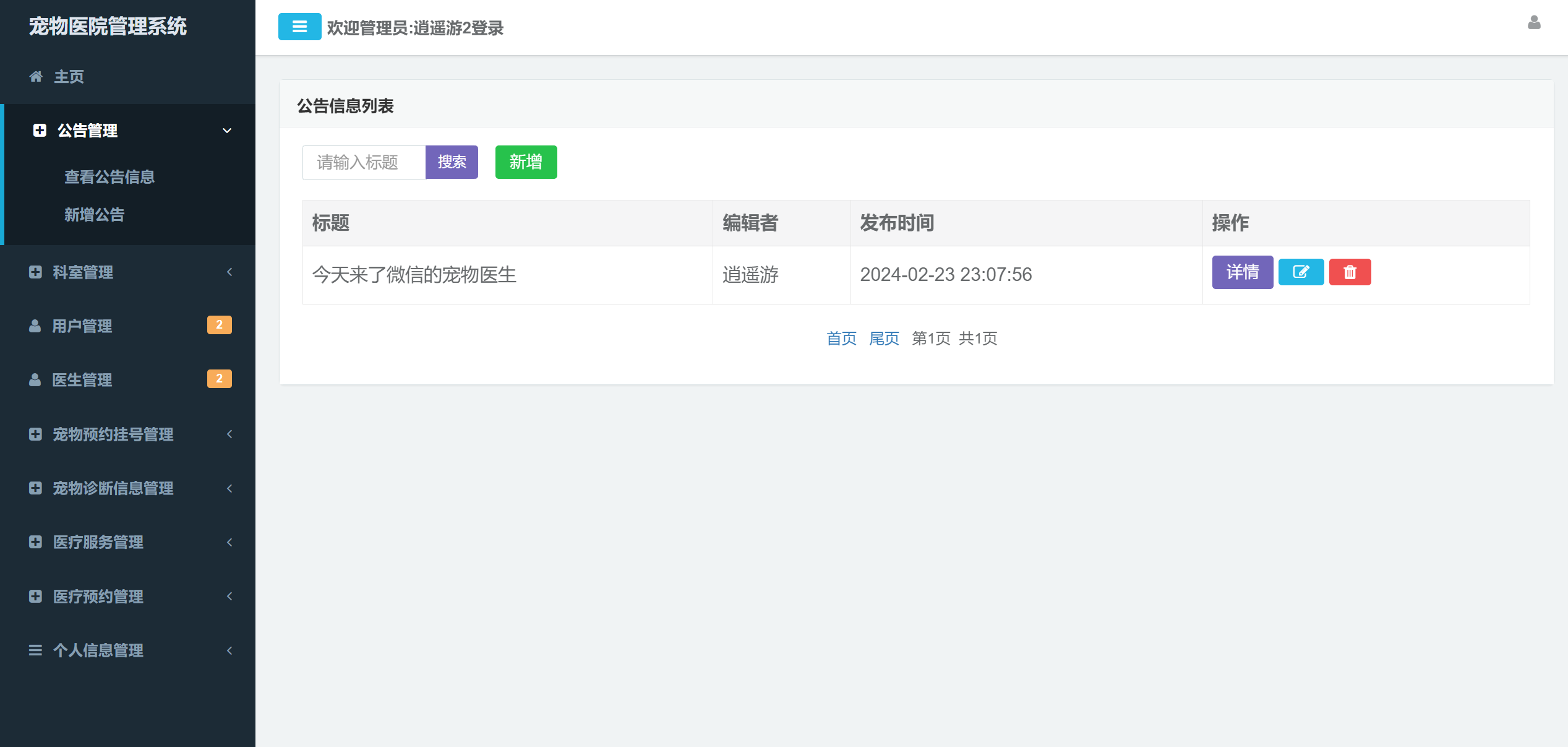1568x747 pixels.
Task: Click the plus icon beside 科室管理
Action: click(35, 272)
